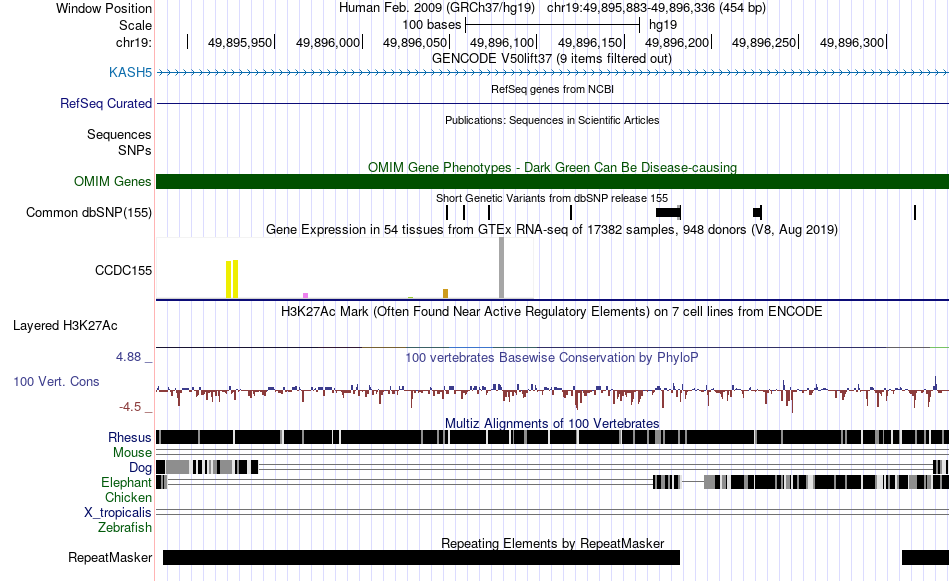Click the Sequences SNPs track label
The width and height of the screenshot is (950, 581).
119,142
